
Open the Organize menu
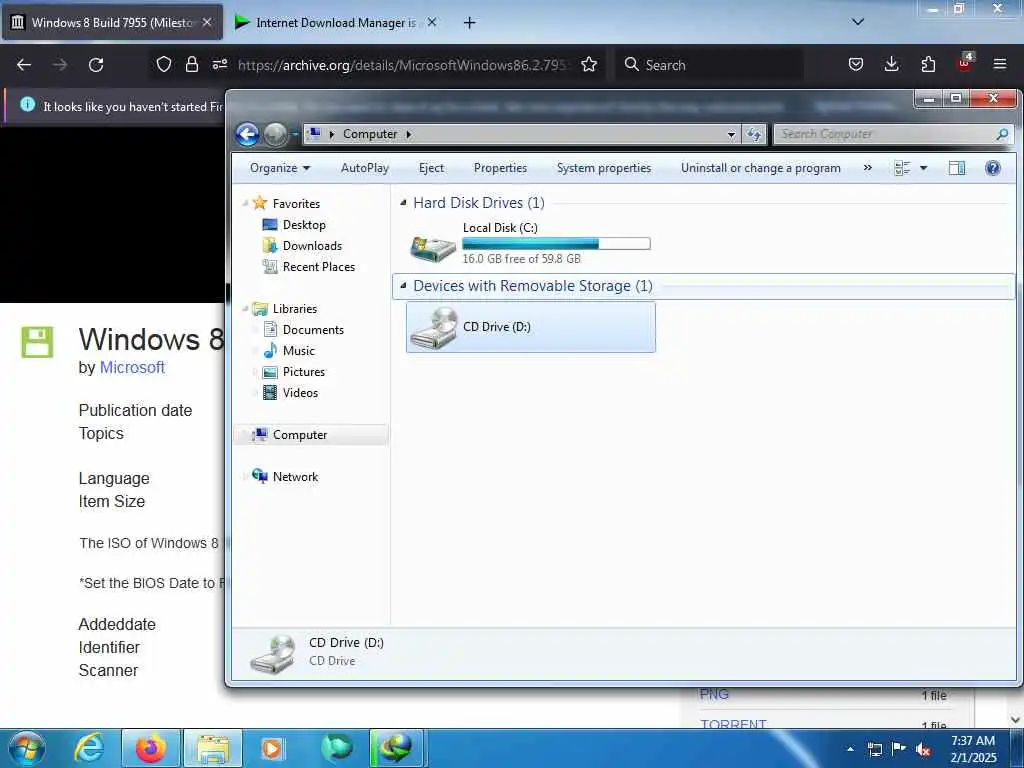tap(280, 168)
